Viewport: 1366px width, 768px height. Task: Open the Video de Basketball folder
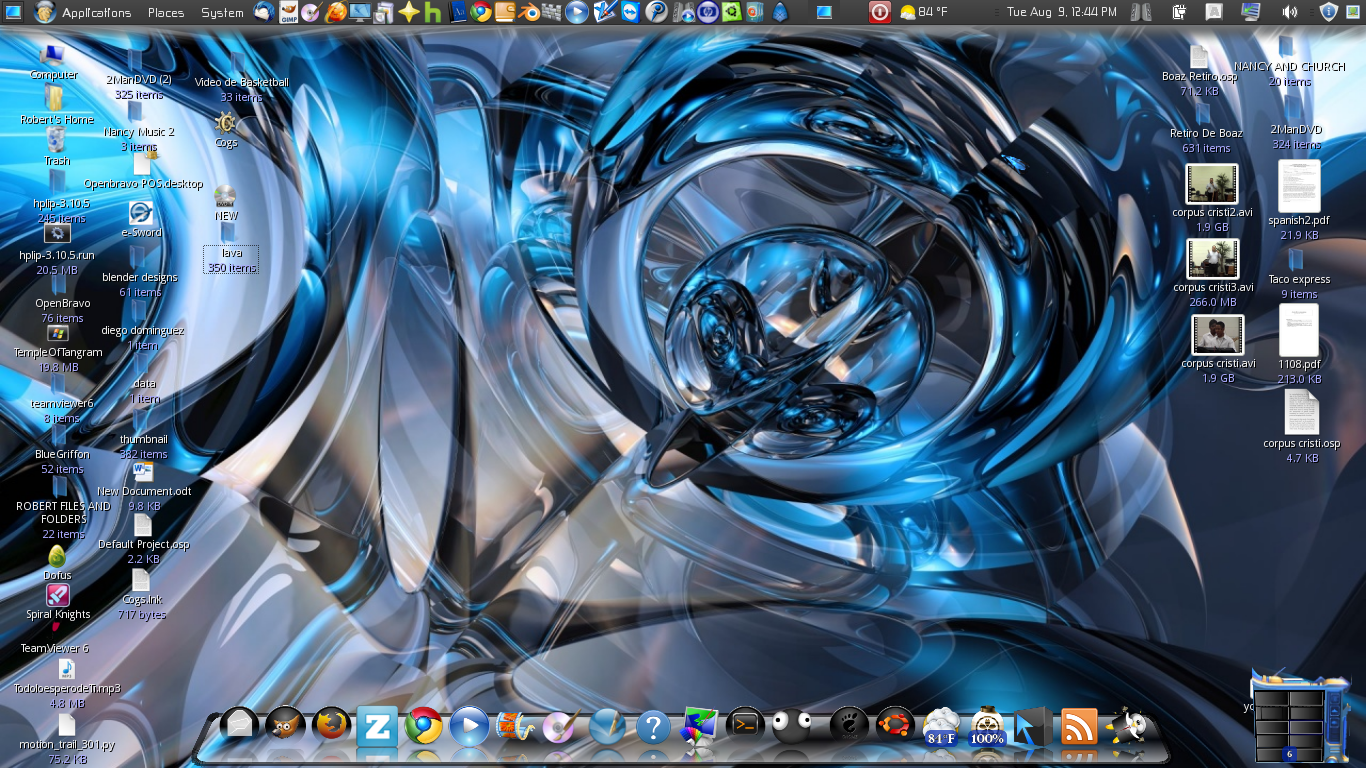(x=241, y=78)
